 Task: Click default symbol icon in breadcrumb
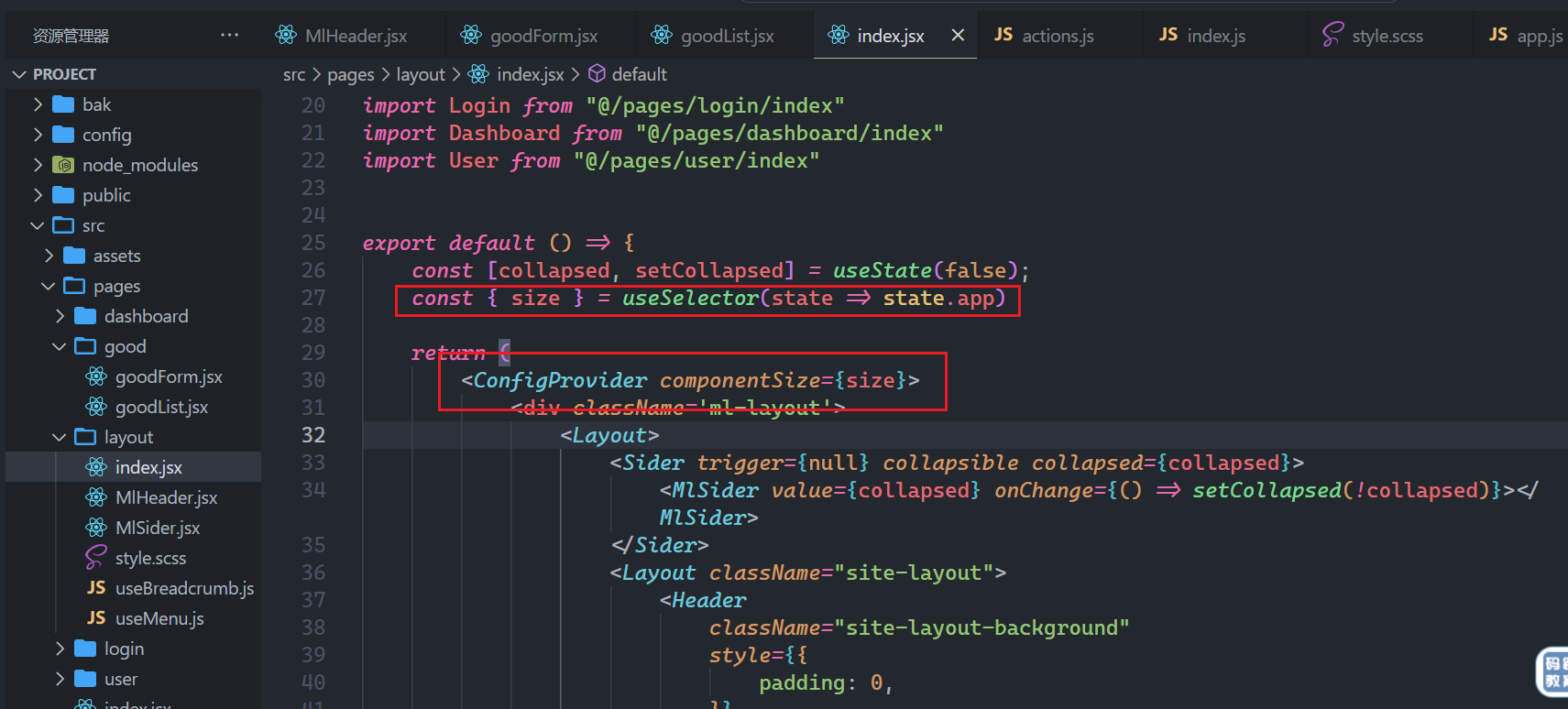click(x=597, y=73)
